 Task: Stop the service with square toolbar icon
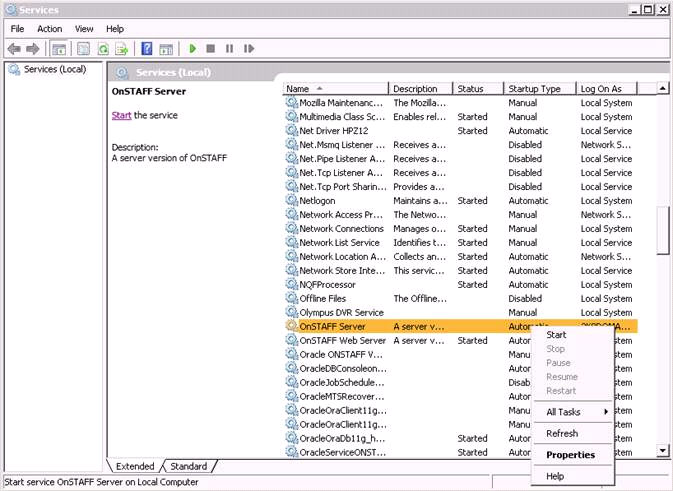(210, 48)
